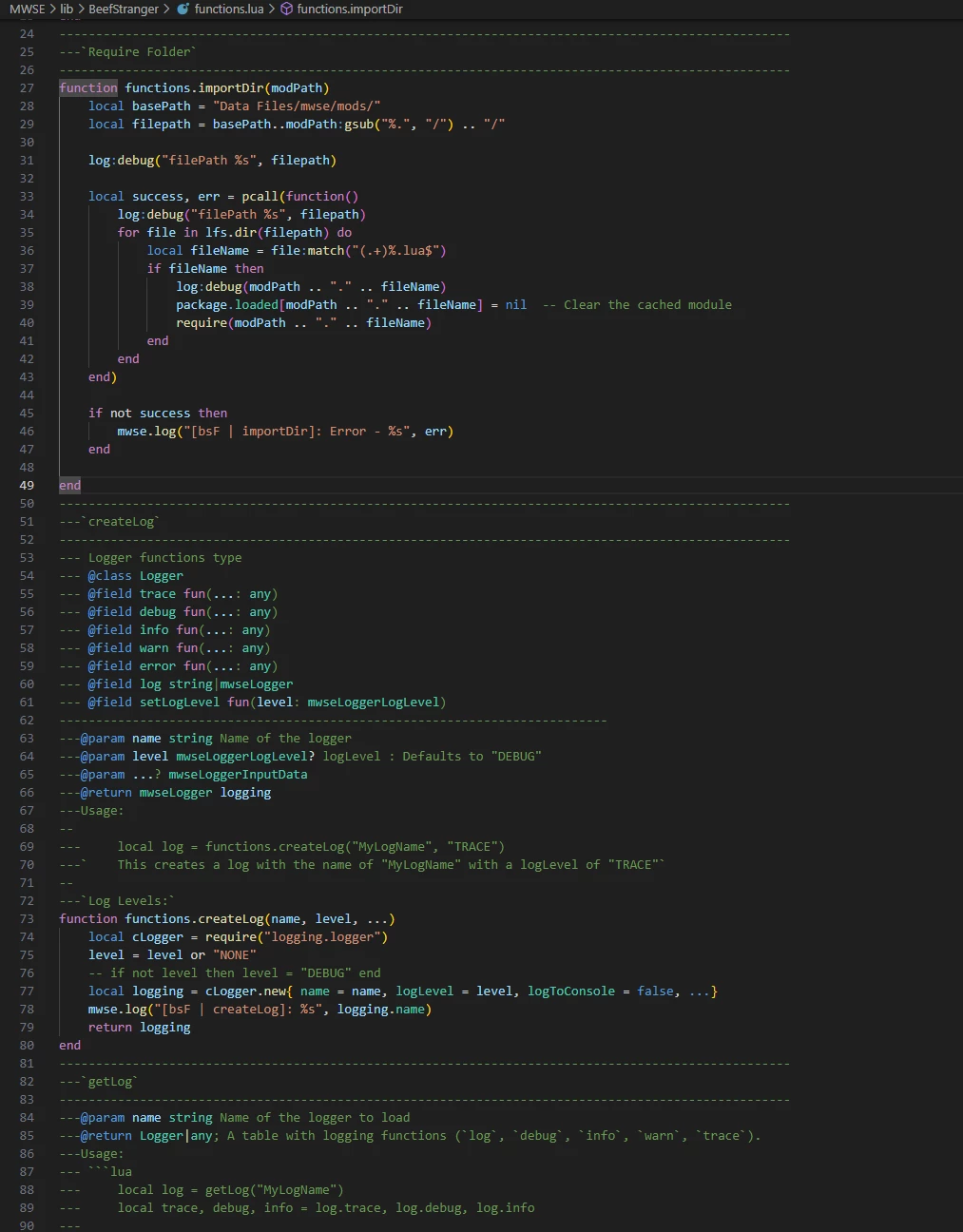Click logToConsole on line 77
This screenshot has width=963, height=1232.
pyautogui.click(x=571, y=991)
